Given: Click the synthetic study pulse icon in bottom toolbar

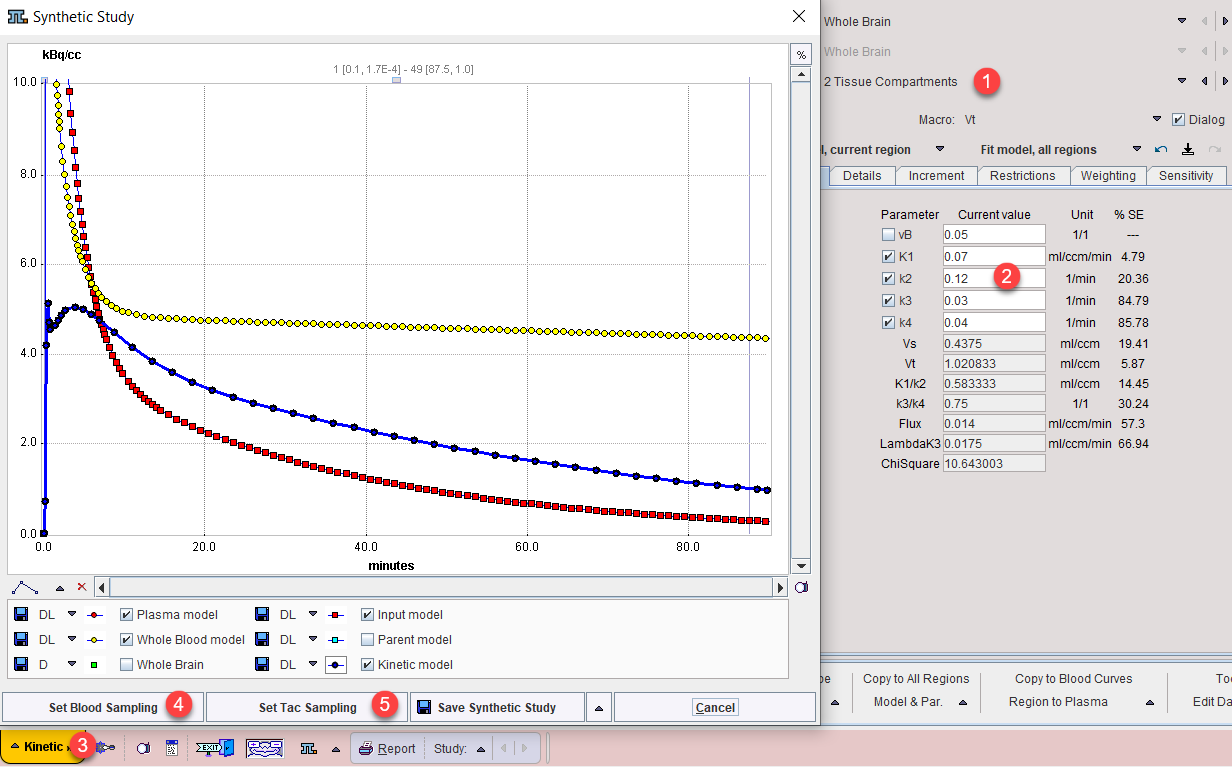Looking at the screenshot, I should [x=309, y=748].
